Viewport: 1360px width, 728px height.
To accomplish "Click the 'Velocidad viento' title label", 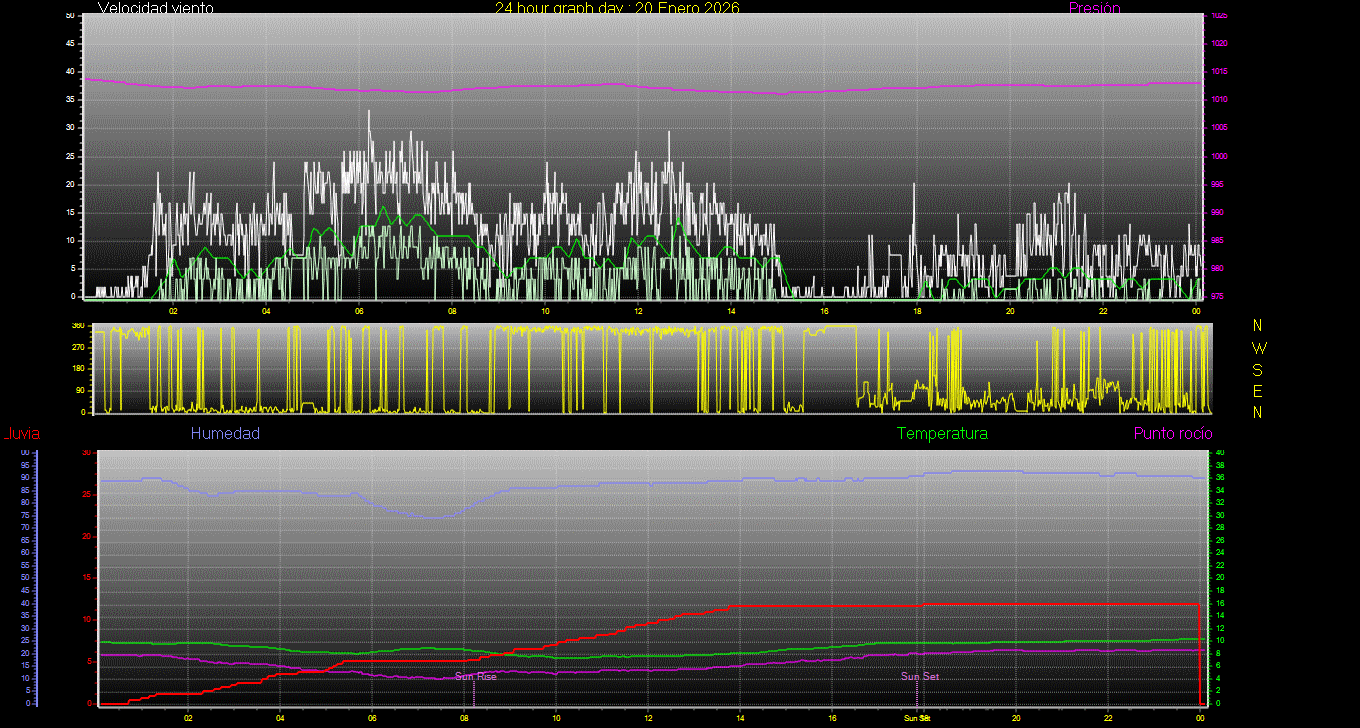I will [x=155, y=8].
